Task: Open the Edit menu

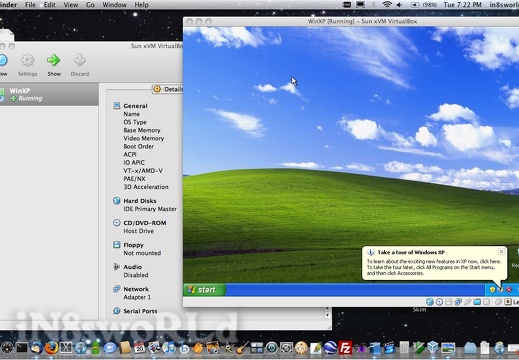Action: (50, 5)
